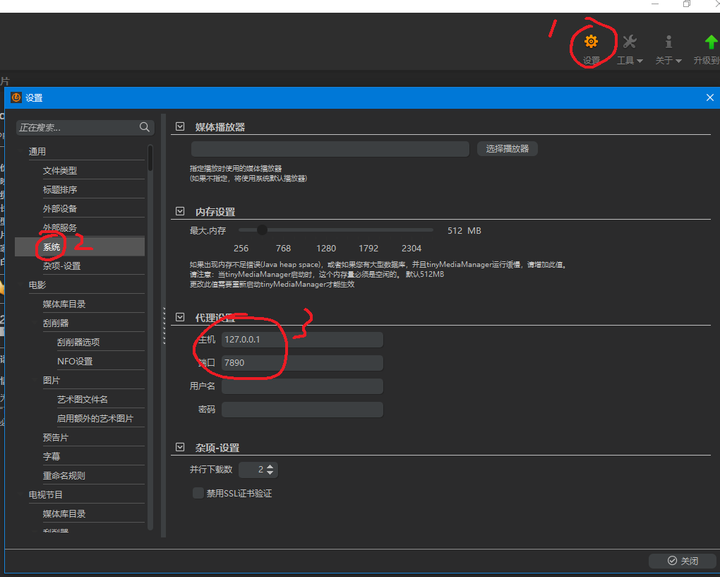Select 外部设备 in settings tree

click(x=60, y=209)
